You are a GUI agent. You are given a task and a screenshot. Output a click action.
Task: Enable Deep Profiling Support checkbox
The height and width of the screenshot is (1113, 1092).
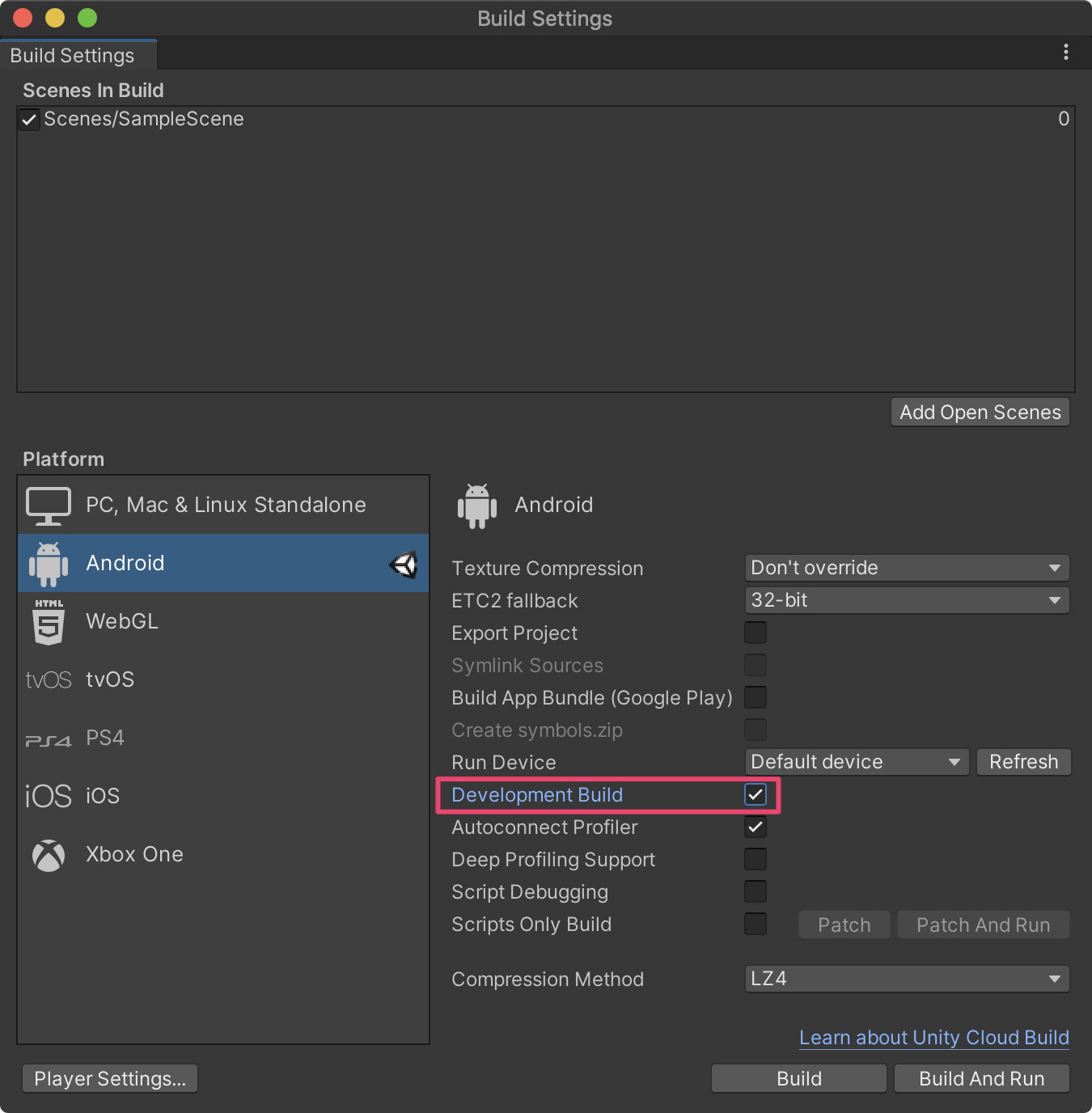click(x=756, y=860)
